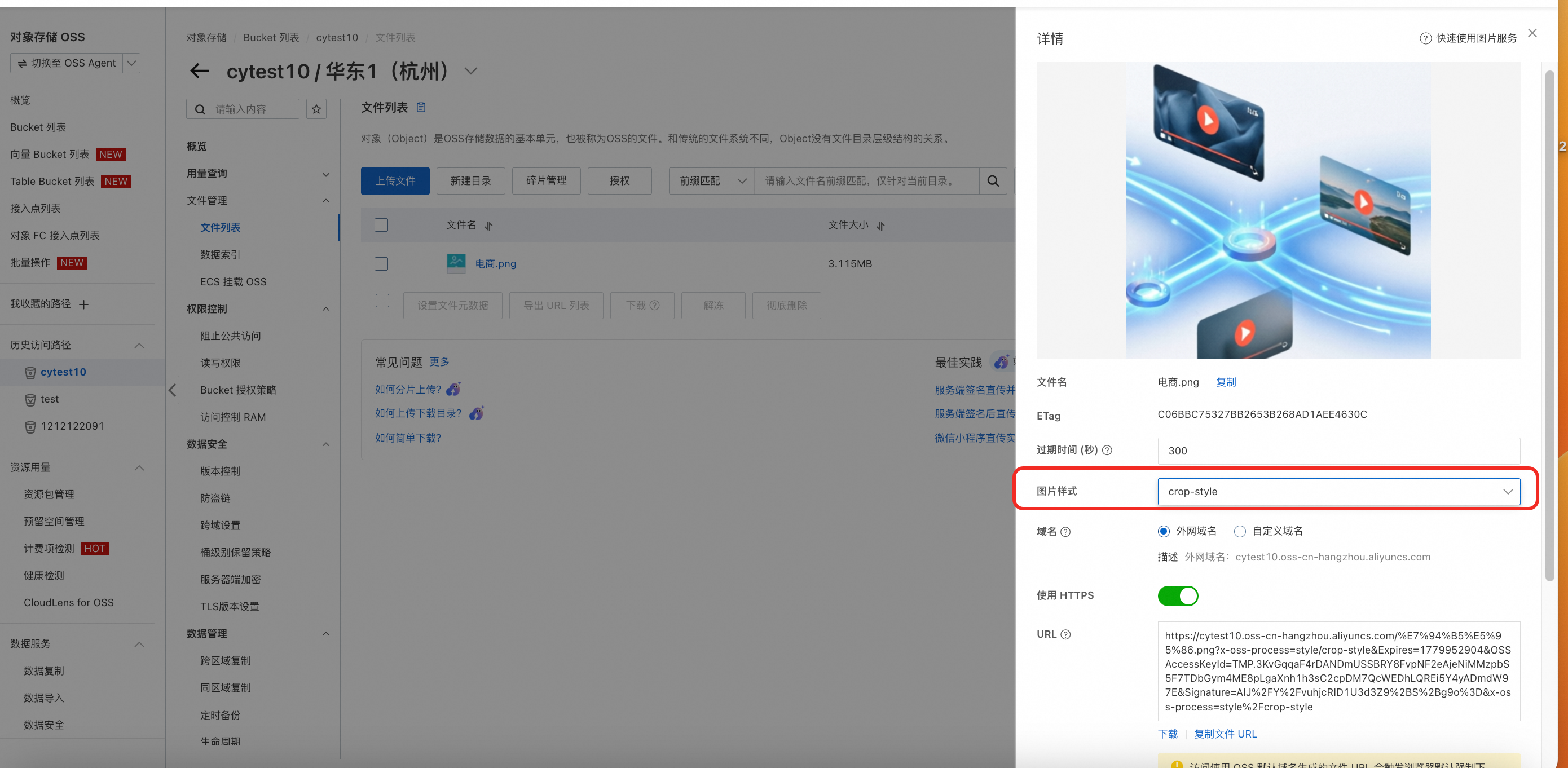
Task: Open 数据索引 menu item
Action: pos(221,255)
